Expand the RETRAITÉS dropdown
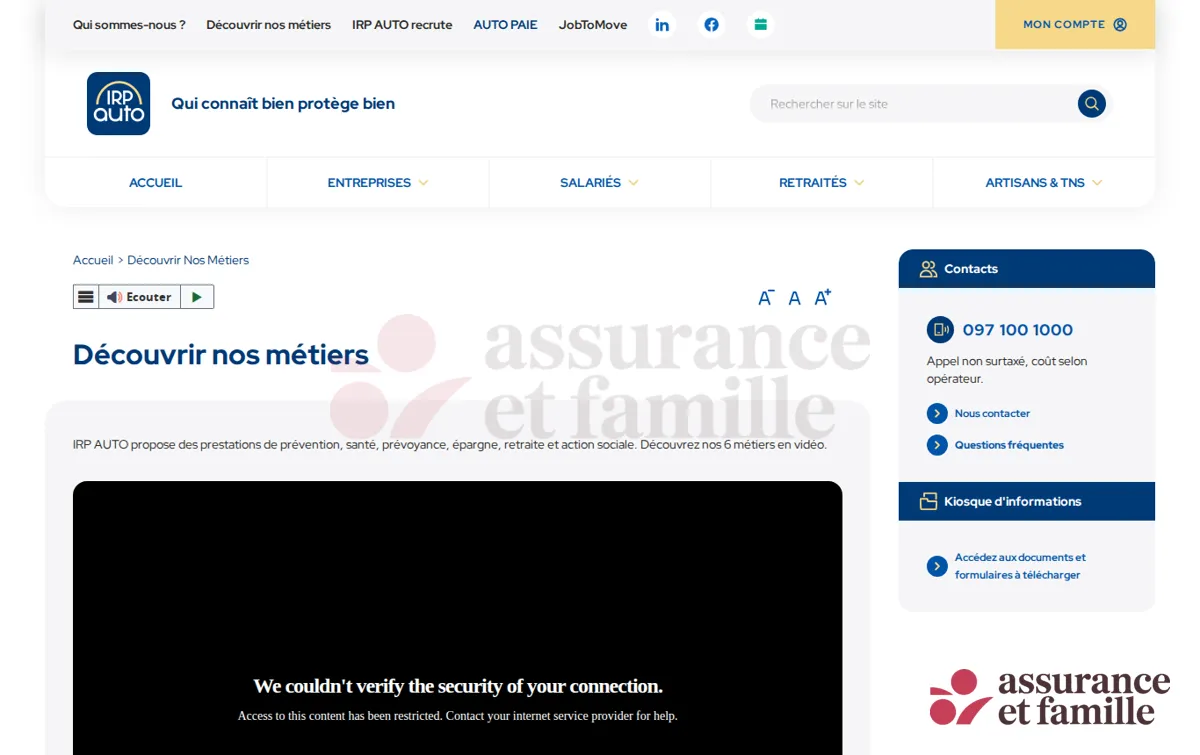1200x755 pixels. (x=822, y=183)
